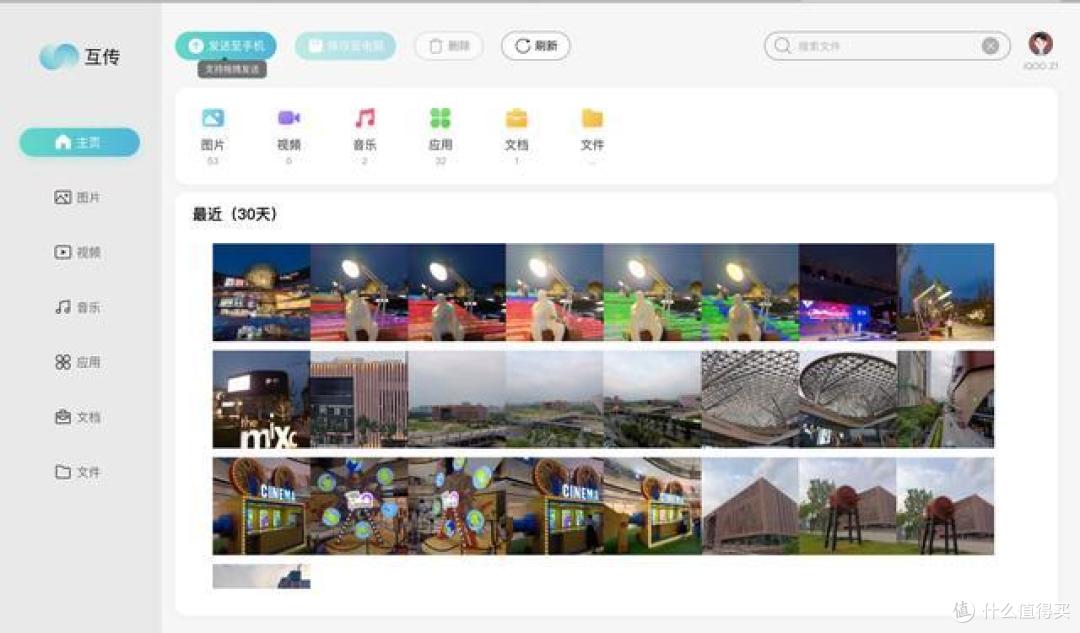This screenshot has height=633, width=1080.
Task: Click the 删除 delete button with trash icon
Action: (448, 45)
